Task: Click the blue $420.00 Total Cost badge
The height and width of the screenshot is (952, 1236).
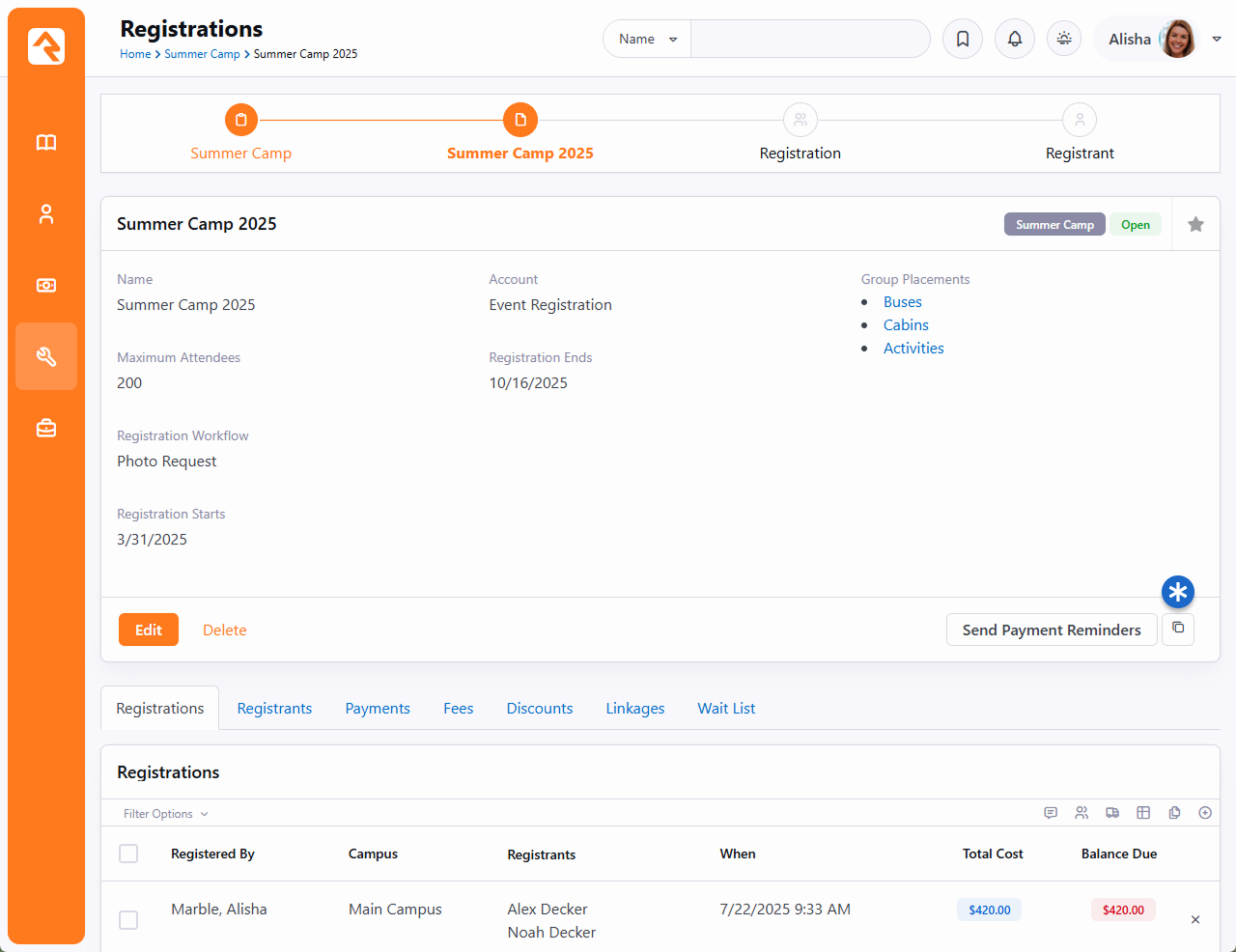Action: (x=989, y=910)
